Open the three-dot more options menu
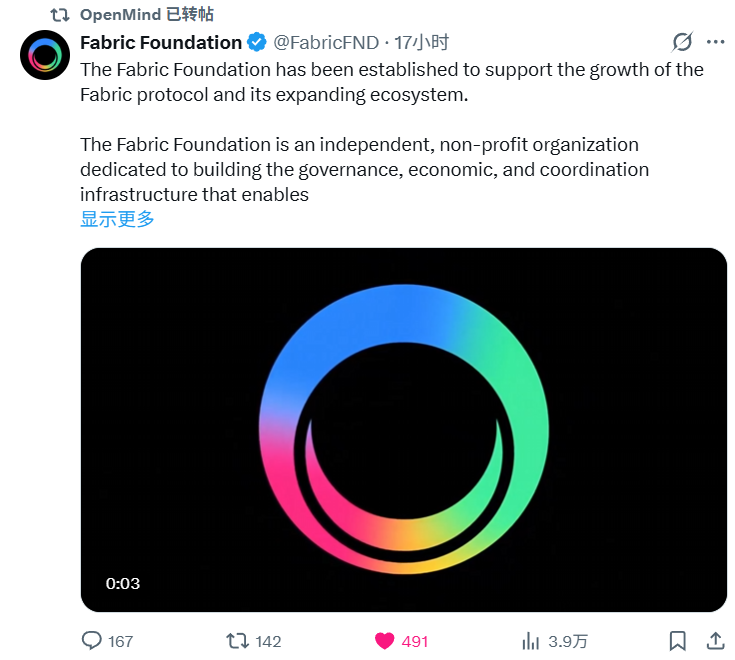 tap(715, 42)
